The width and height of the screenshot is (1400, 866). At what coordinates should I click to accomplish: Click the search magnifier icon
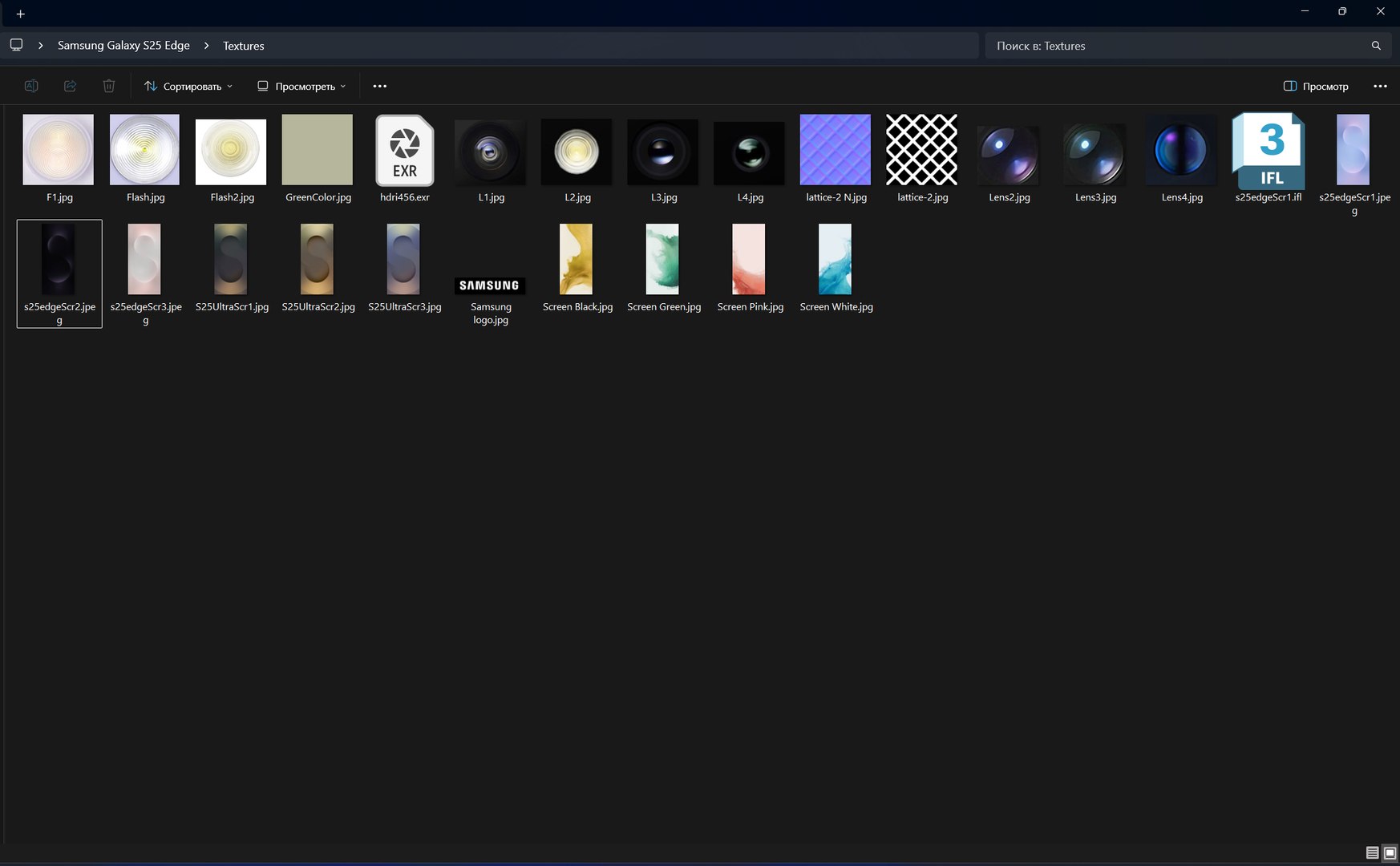pyautogui.click(x=1376, y=46)
